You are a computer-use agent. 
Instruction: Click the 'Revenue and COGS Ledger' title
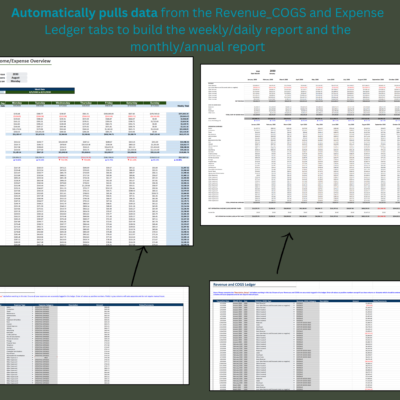pos(234,284)
